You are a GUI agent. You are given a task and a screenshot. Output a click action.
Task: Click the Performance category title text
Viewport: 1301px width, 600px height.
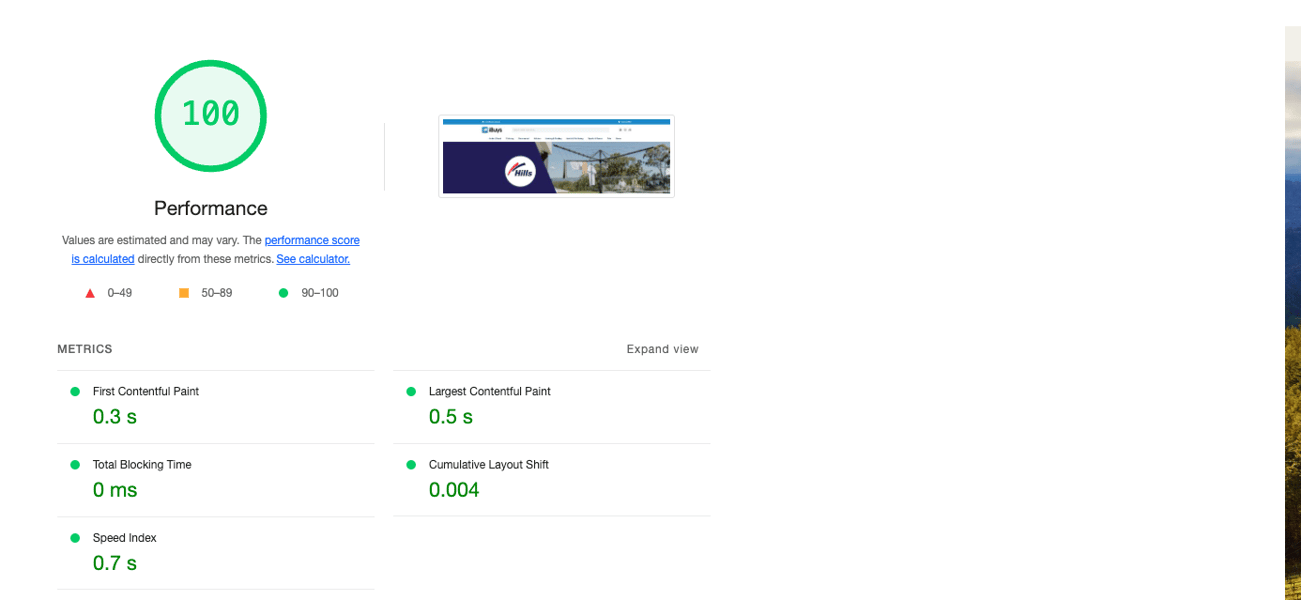[210, 208]
